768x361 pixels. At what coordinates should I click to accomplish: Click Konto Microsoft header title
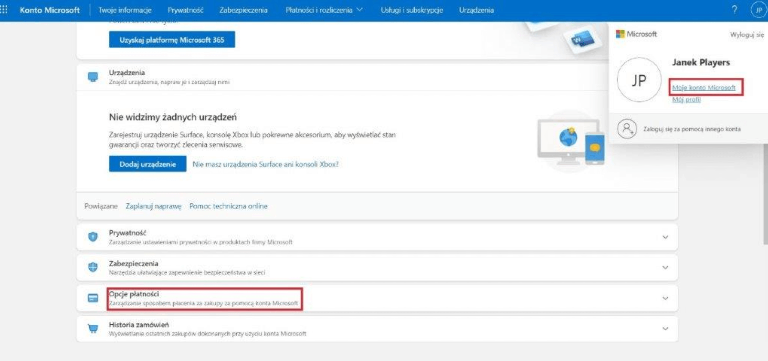coord(49,10)
